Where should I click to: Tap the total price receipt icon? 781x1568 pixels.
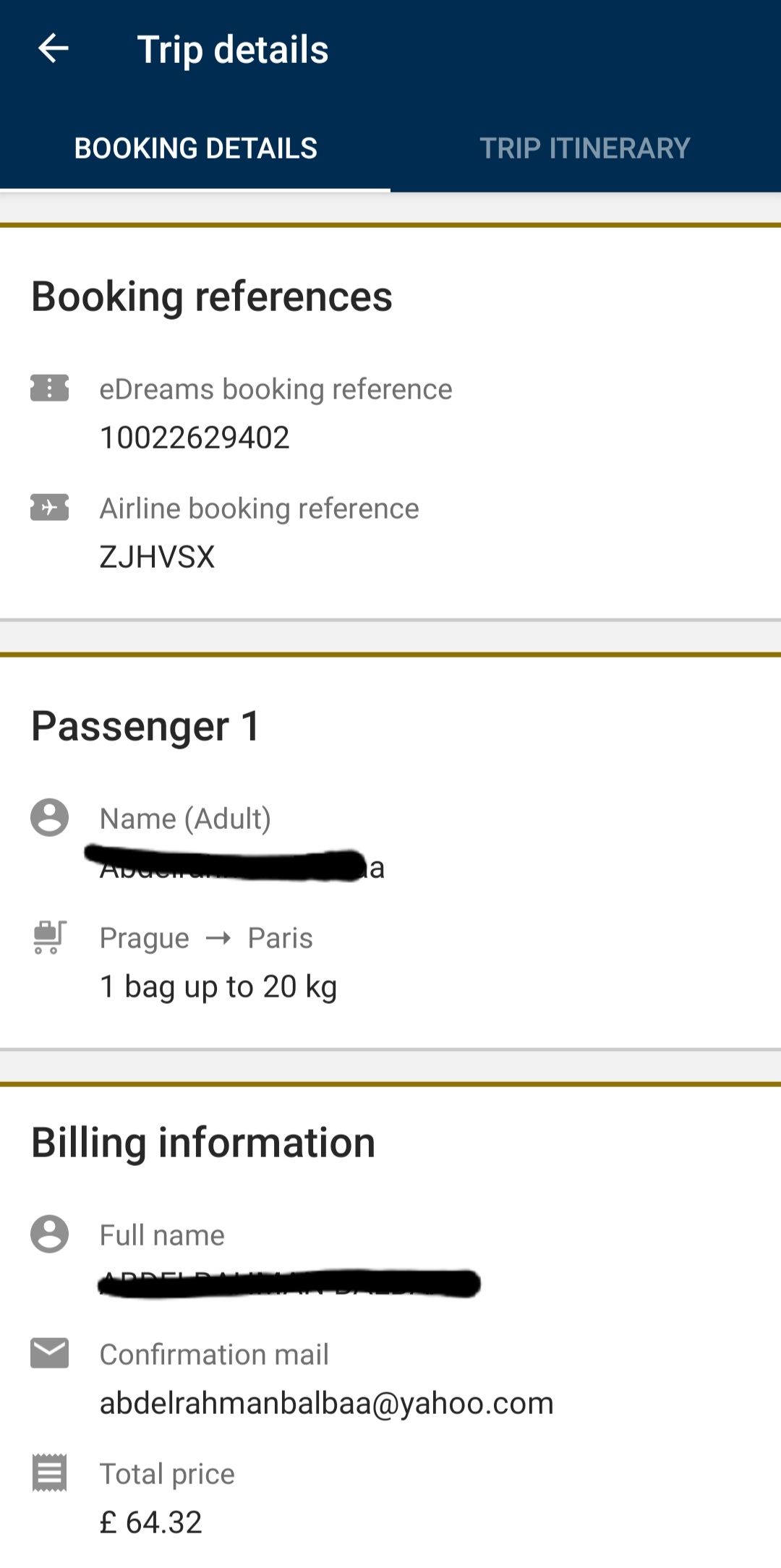point(49,1473)
